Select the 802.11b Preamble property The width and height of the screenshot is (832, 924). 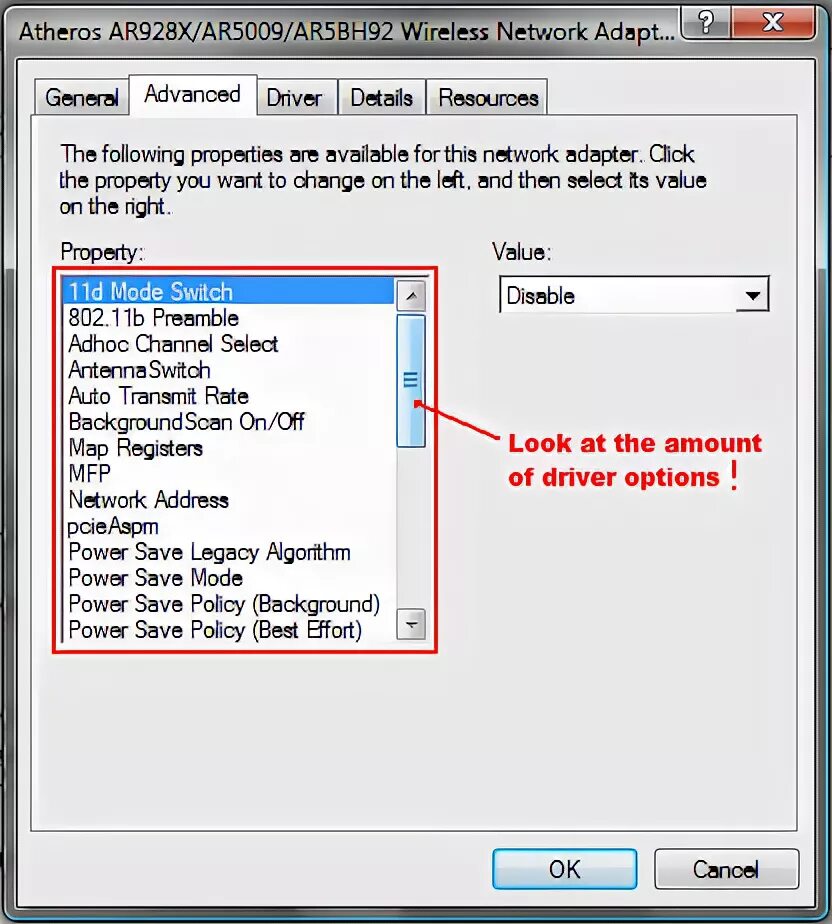click(229, 318)
